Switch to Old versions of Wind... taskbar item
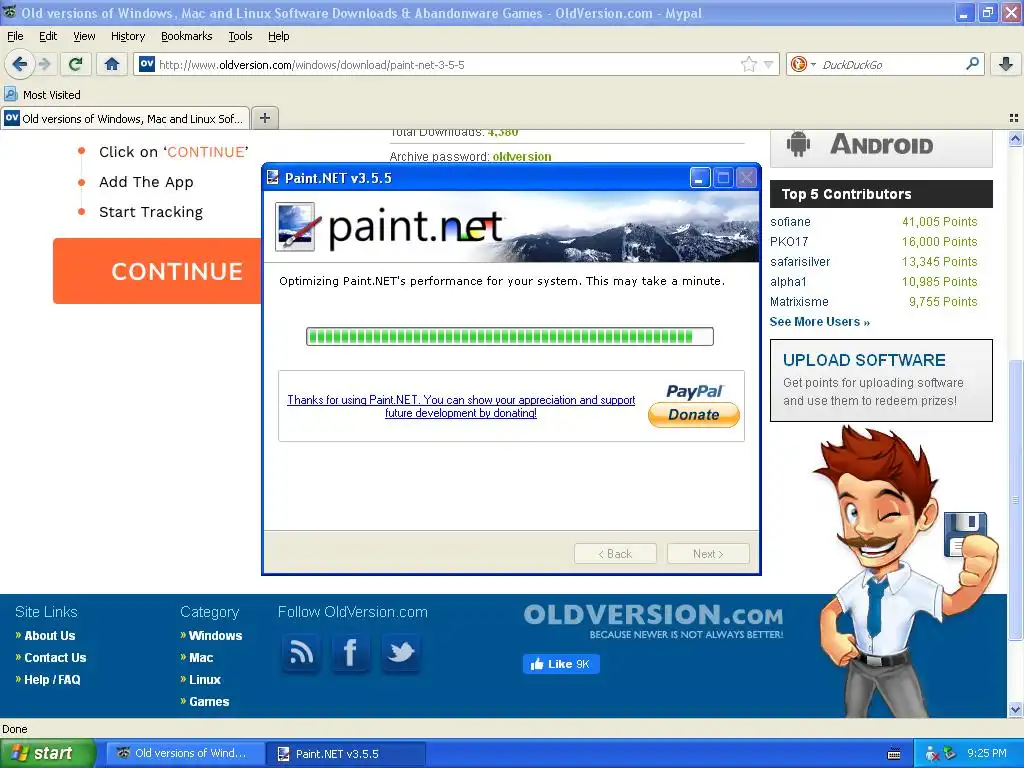This screenshot has height=768, width=1024. tap(185, 753)
